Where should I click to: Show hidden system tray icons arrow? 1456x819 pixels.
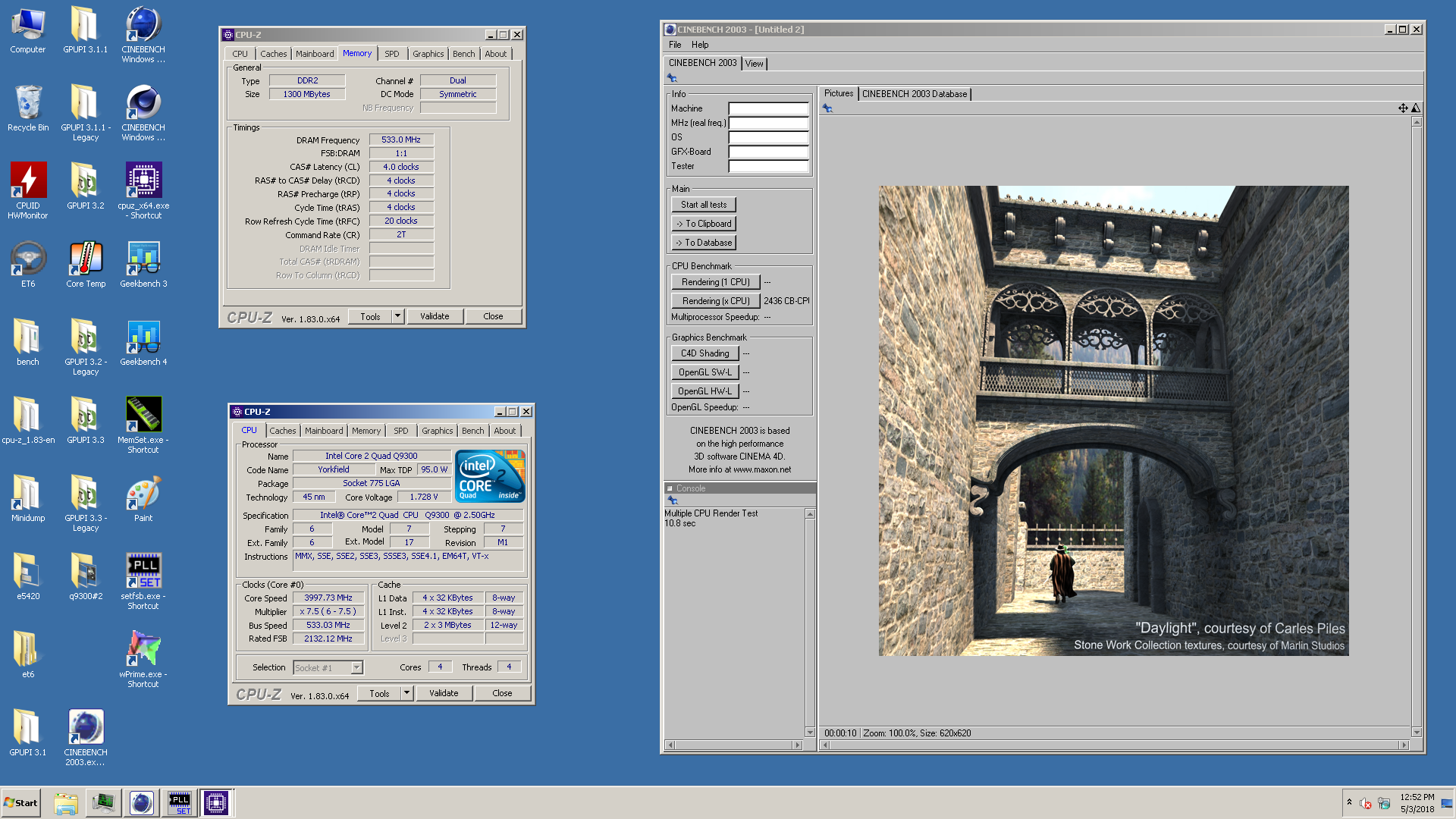click(1349, 802)
